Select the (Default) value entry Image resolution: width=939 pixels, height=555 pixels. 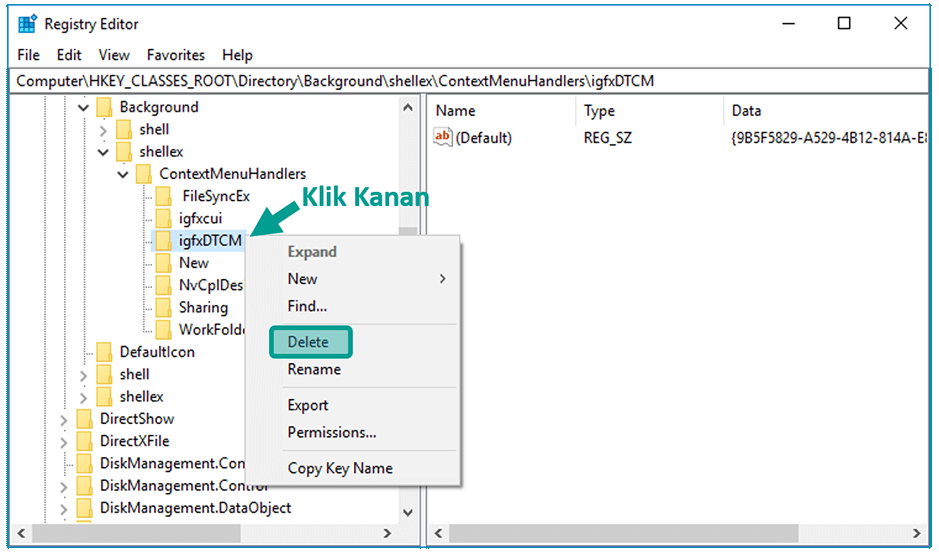pos(483,138)
